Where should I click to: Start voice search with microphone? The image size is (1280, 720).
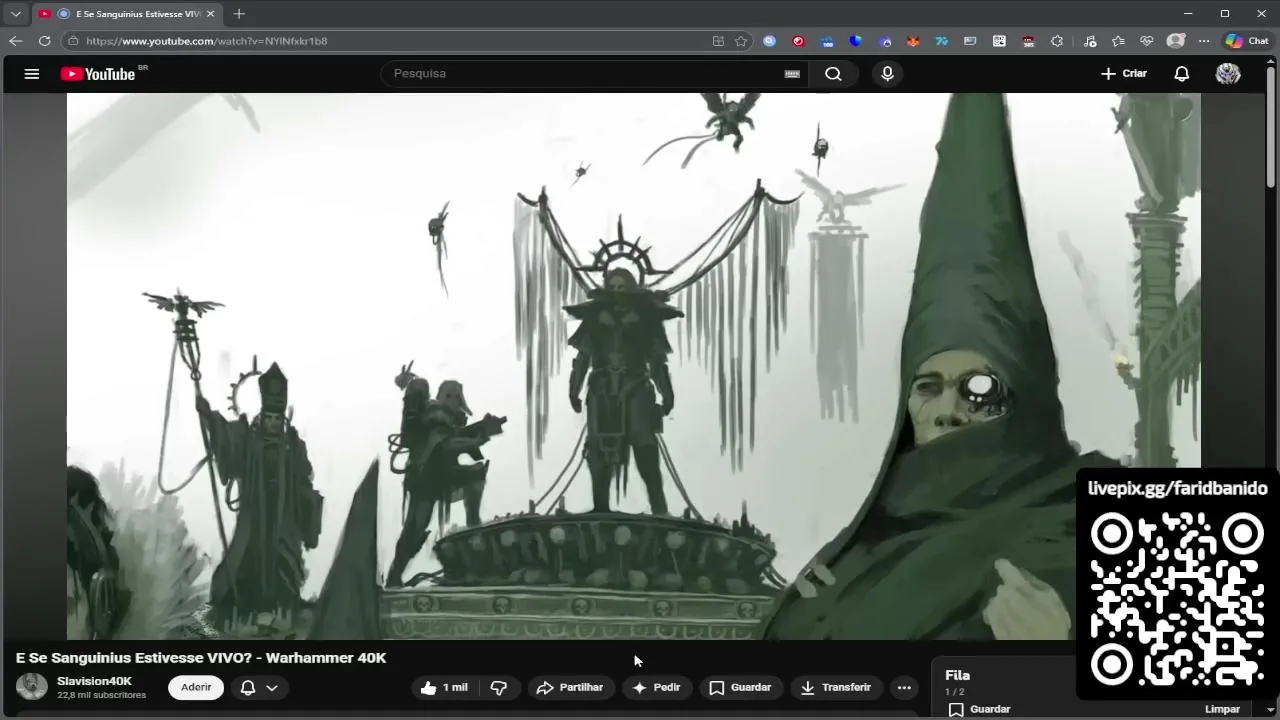click(887, 74)
